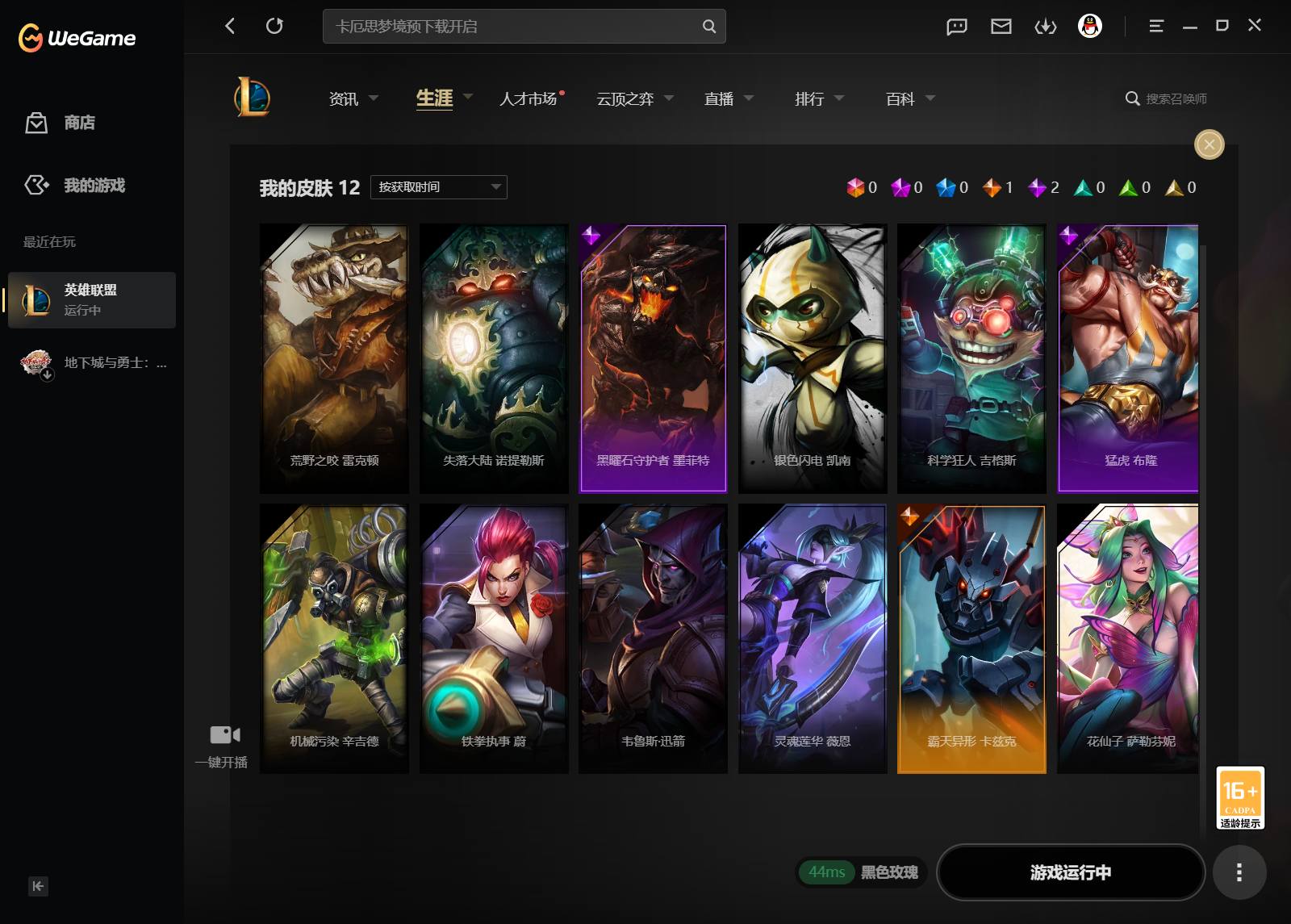Open the 人才市场 tab

pyautogui.click(x=528, y=98)
